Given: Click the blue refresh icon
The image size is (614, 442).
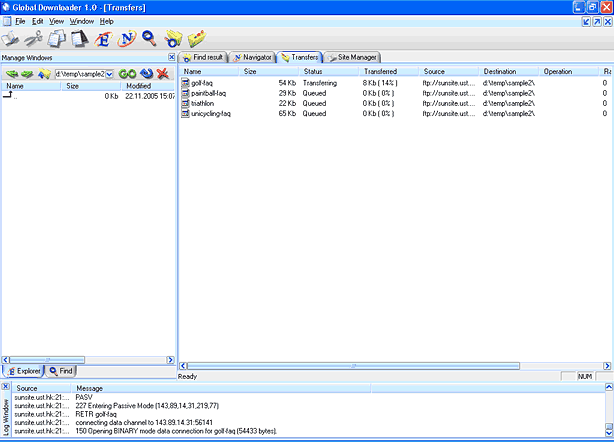Looking at the screenshot, I should click(x=146, y=73).
